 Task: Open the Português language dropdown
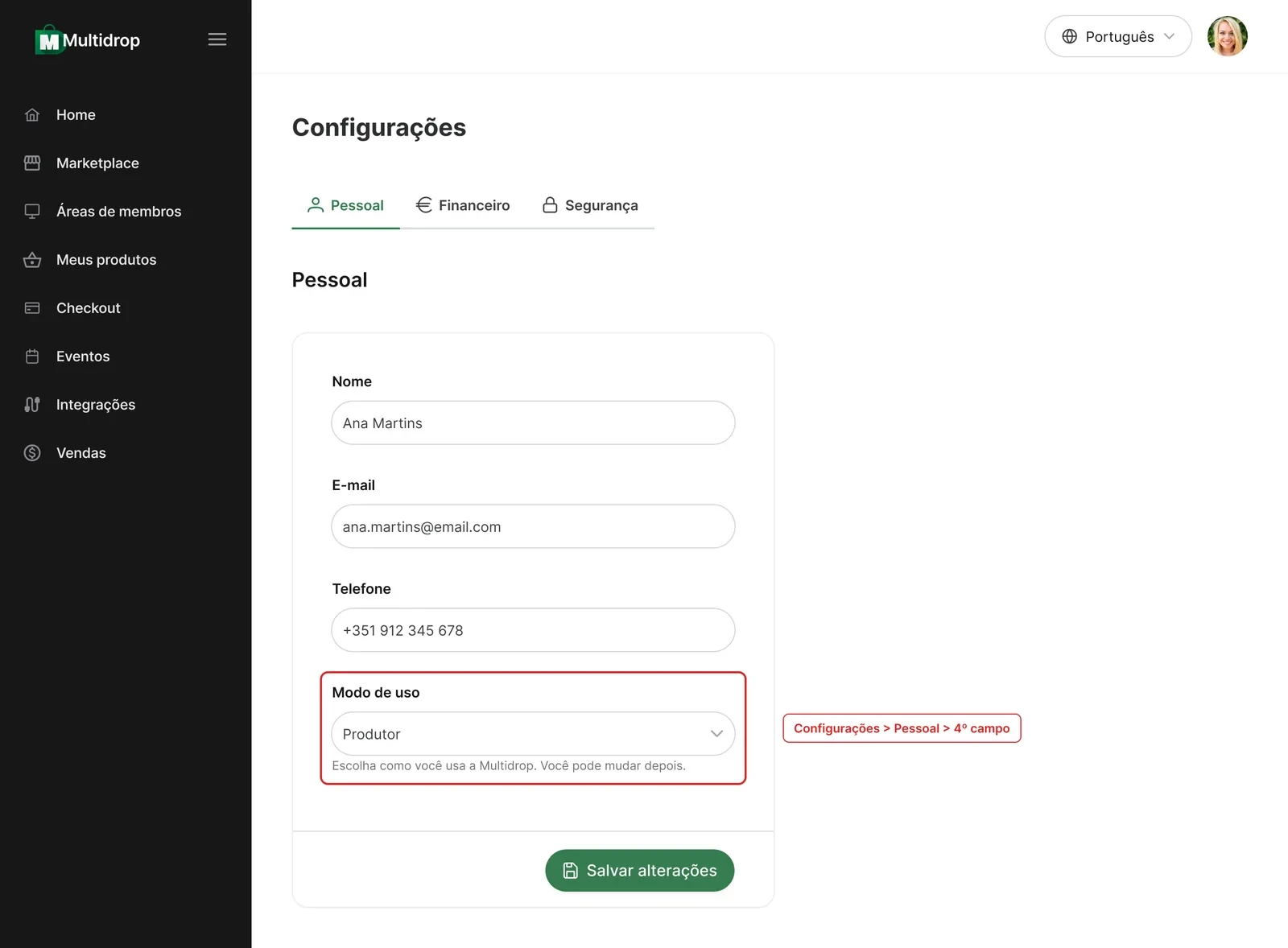coord(1118,36)
